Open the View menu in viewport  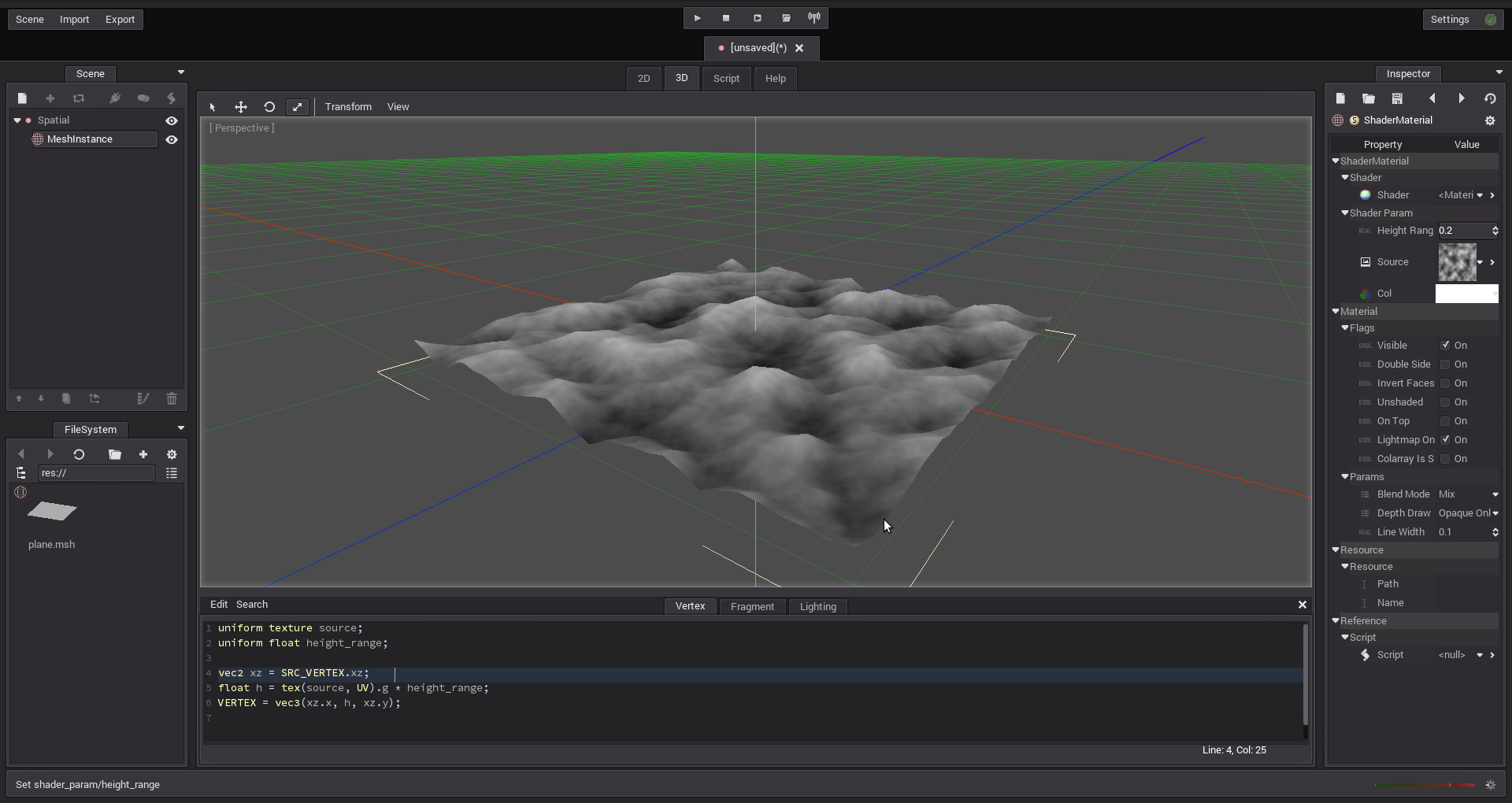point(398,107)
